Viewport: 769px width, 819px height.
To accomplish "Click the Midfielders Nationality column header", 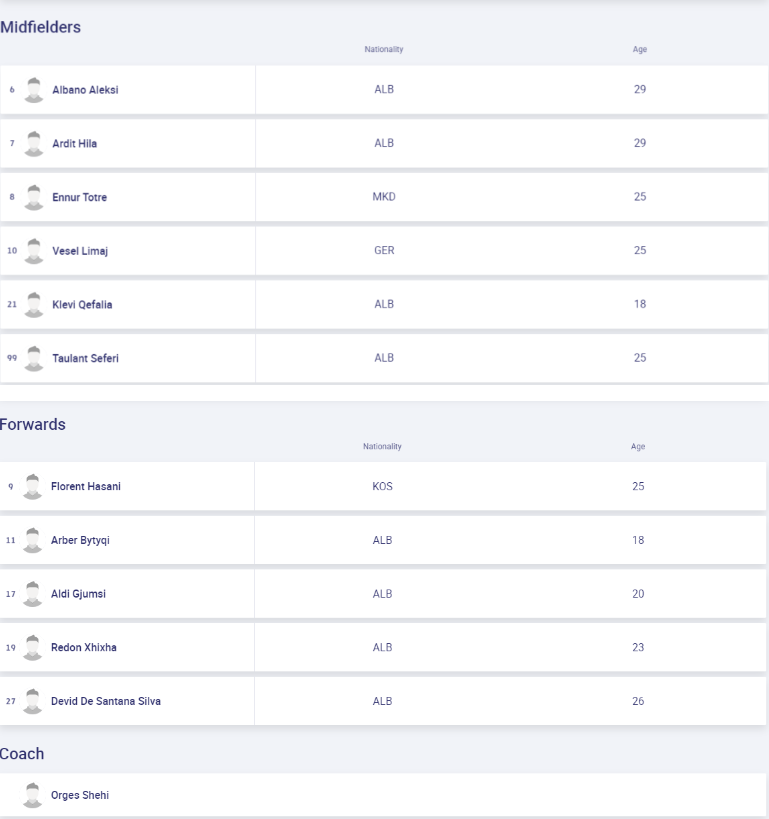I will coord(384,49).
